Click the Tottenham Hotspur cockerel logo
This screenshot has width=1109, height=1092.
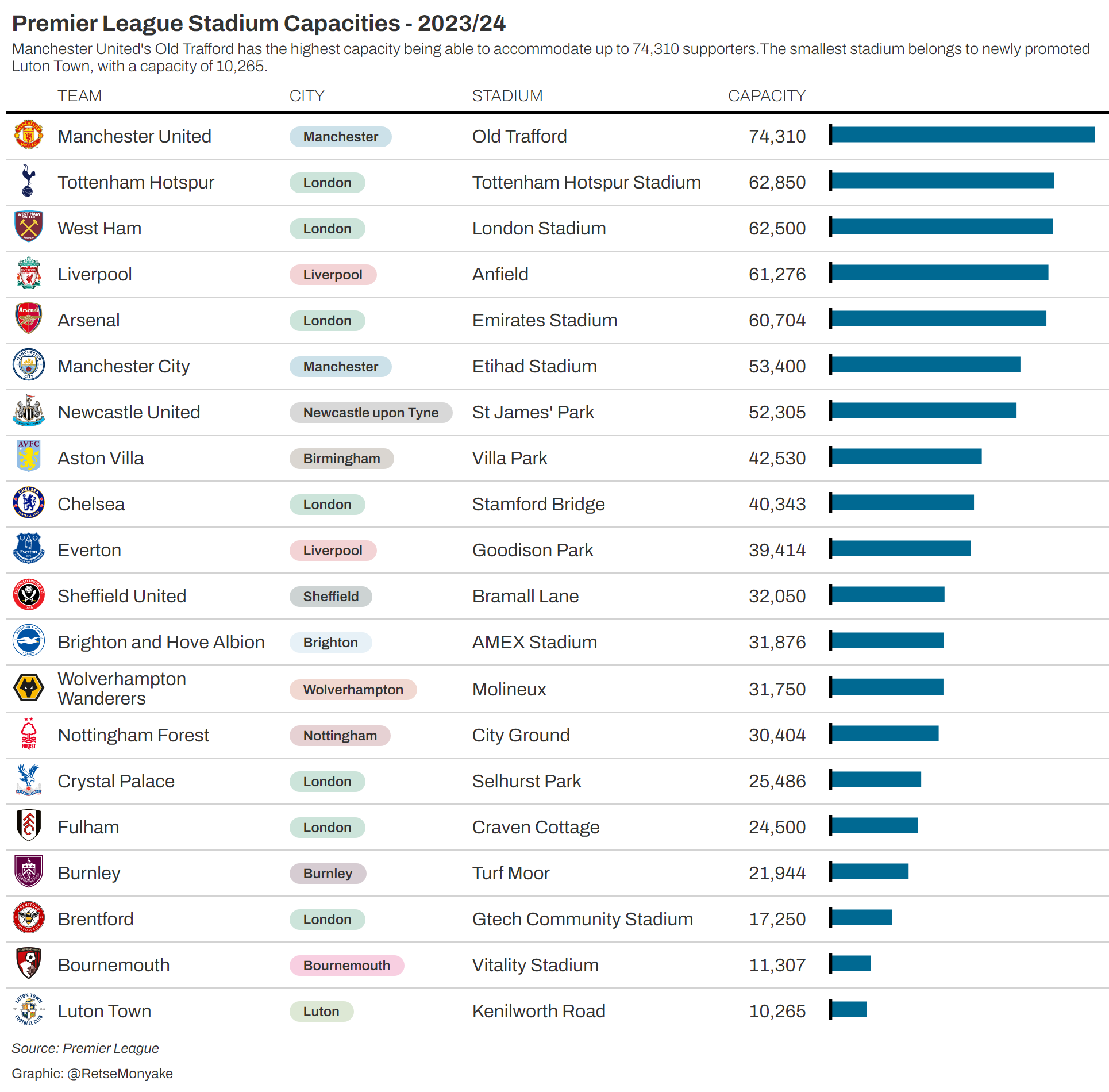[x=28, y=182]
